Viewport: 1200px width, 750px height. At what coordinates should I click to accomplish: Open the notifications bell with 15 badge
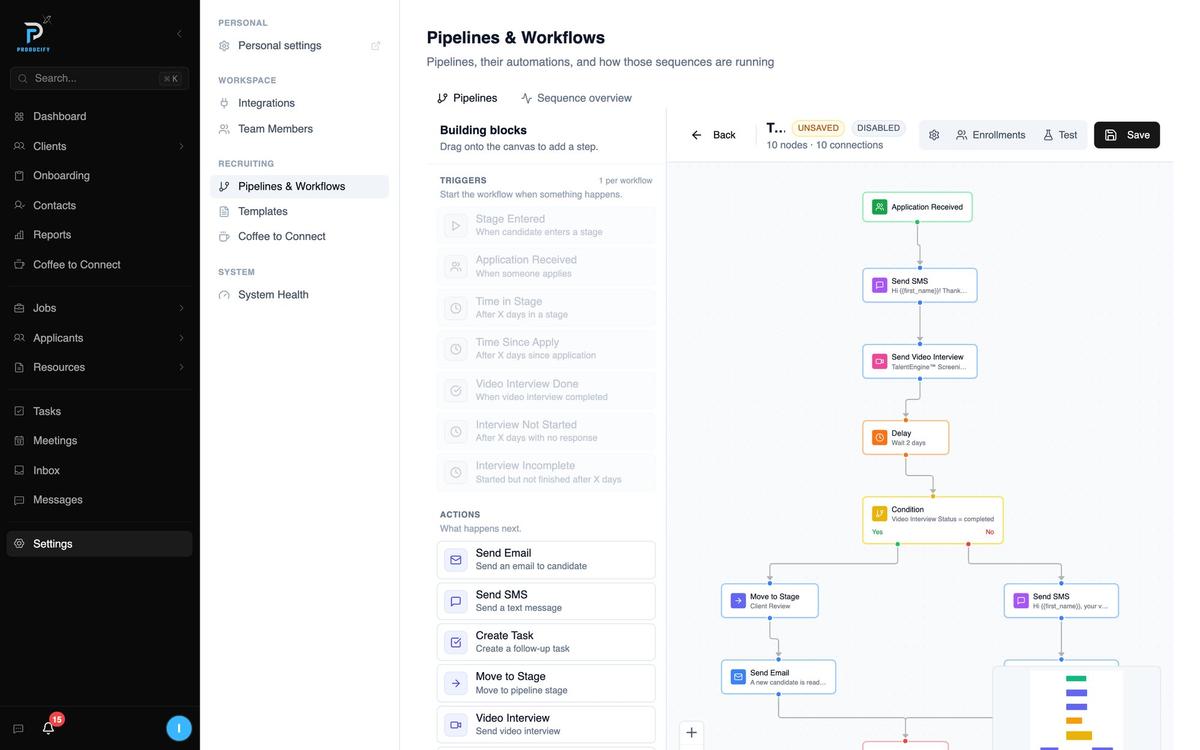(48, 728)
